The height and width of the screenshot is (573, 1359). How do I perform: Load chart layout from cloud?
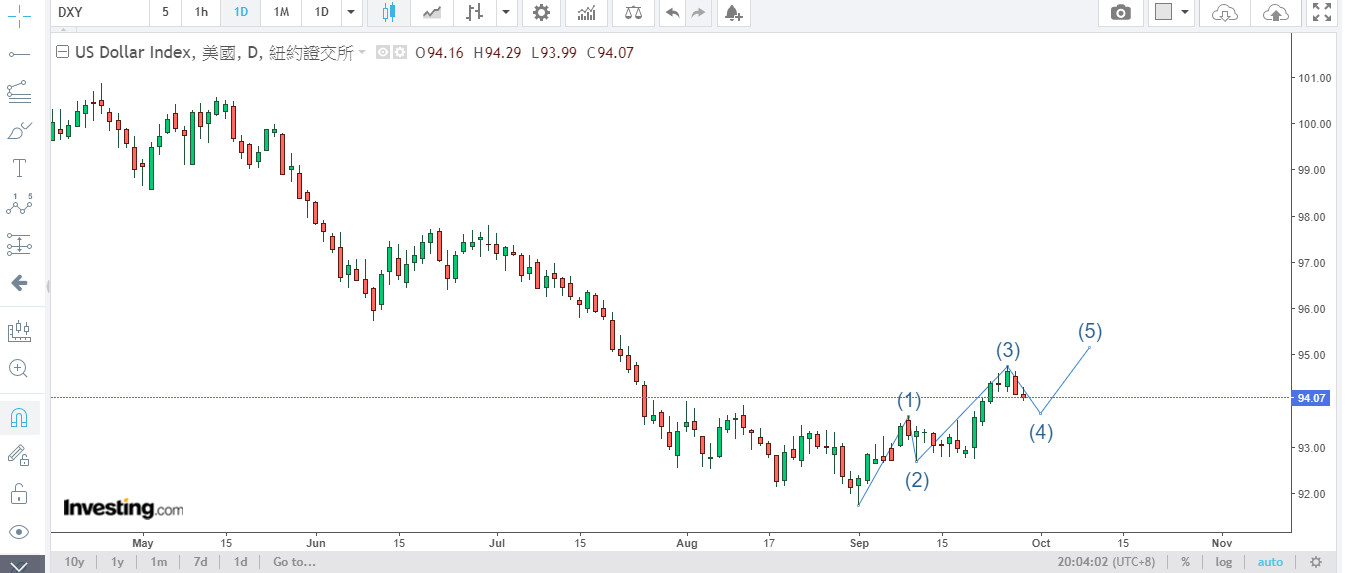click(x=1224, y=12)
